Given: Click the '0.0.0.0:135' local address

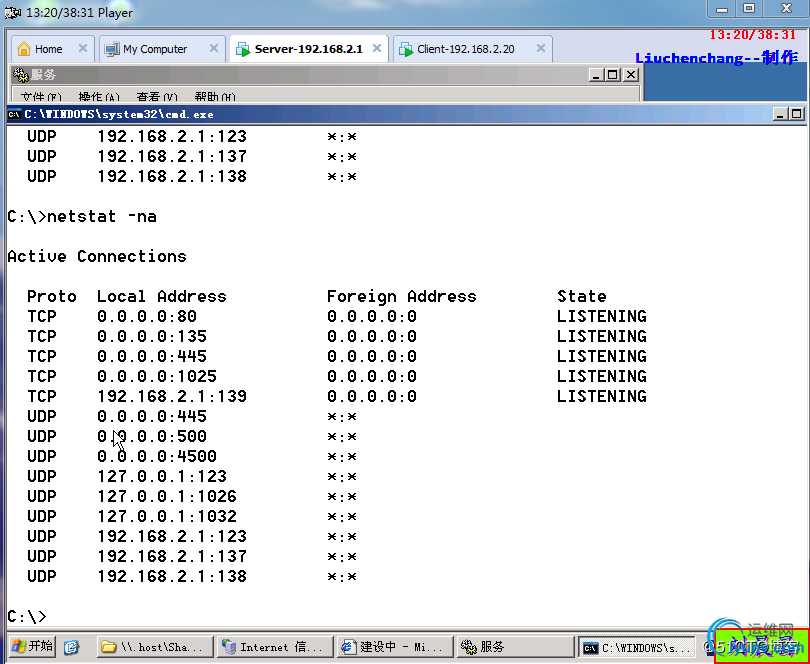Looking at the screenshot, I should [152, 336].
